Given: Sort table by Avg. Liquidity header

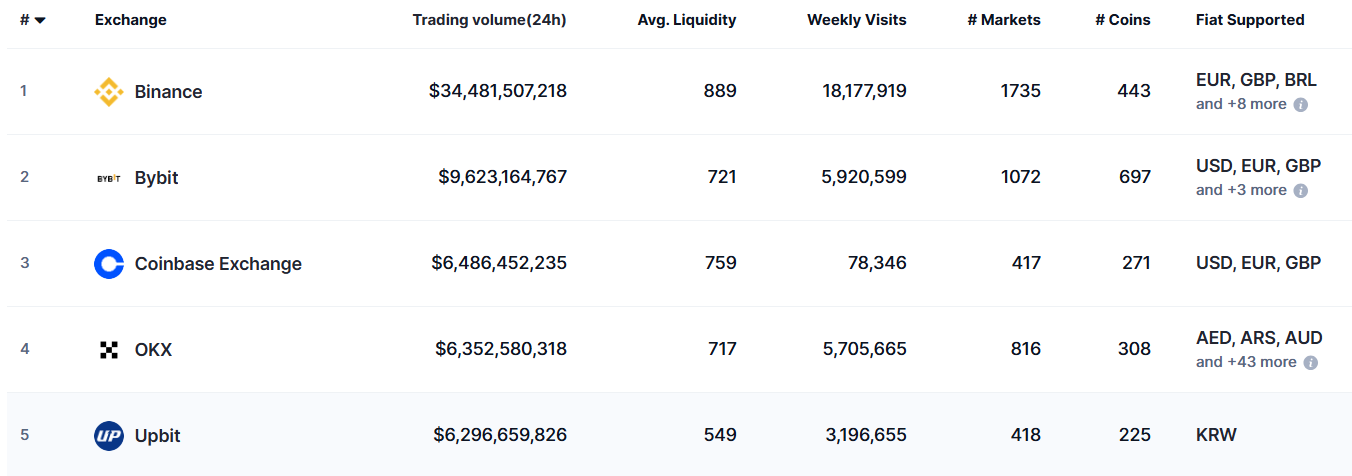Looking at the screenshot, I should (x=686, y=20).
